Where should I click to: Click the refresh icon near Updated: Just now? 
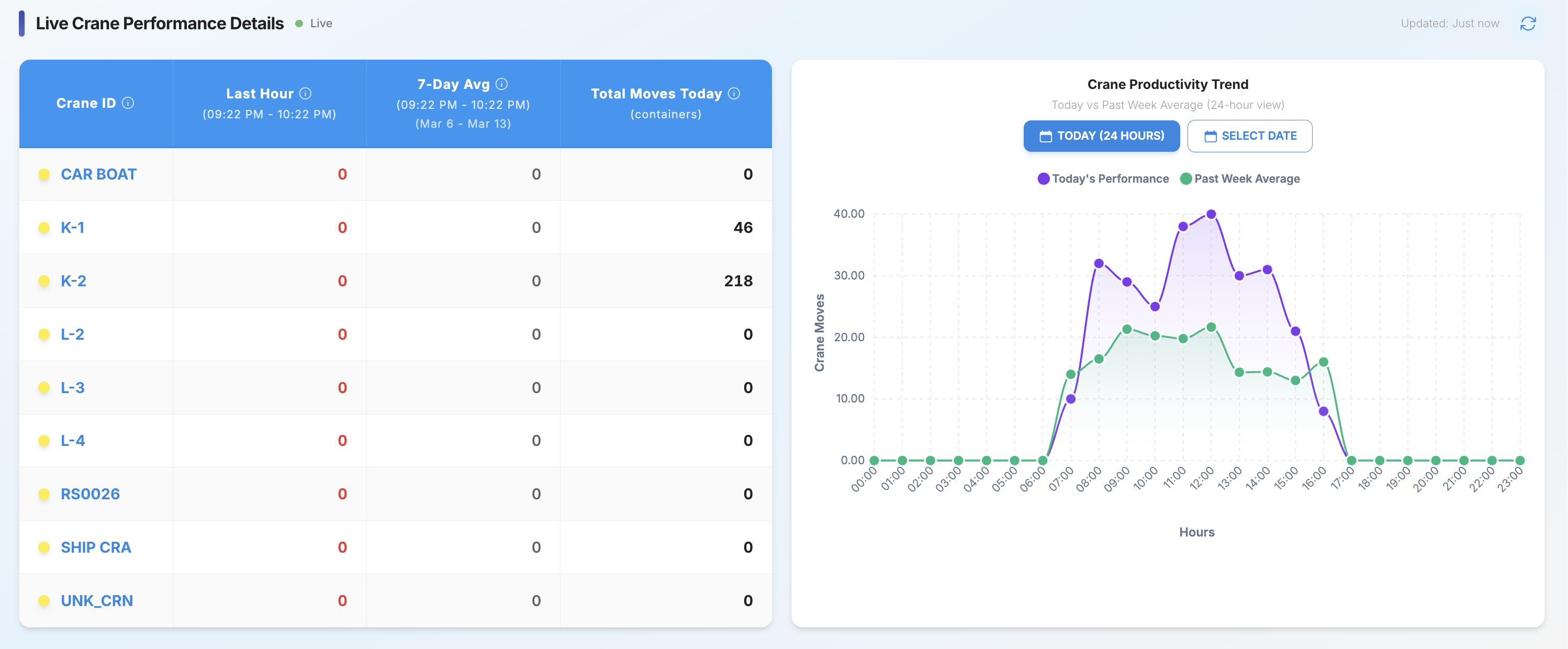[x=1528, y=23]
